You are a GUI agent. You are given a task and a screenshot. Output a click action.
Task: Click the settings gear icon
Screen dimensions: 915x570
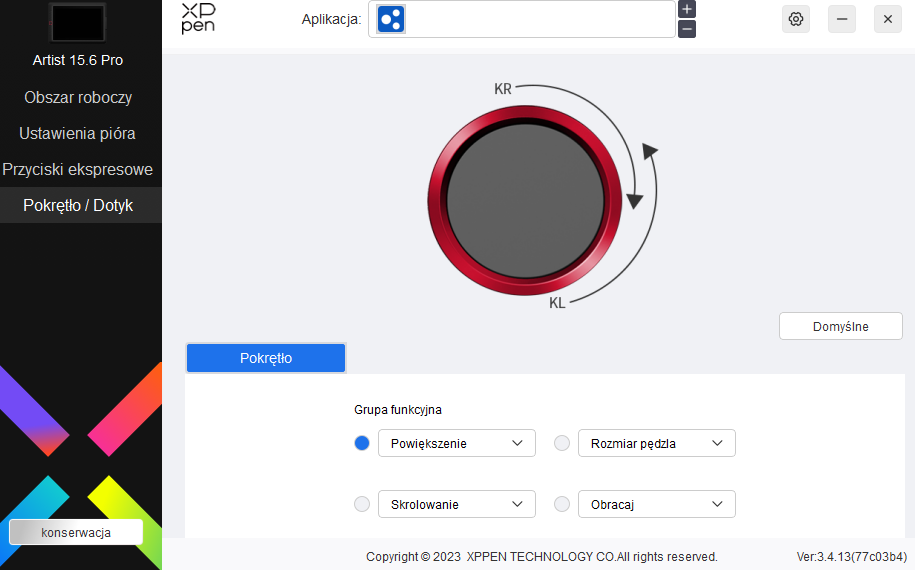796,19
